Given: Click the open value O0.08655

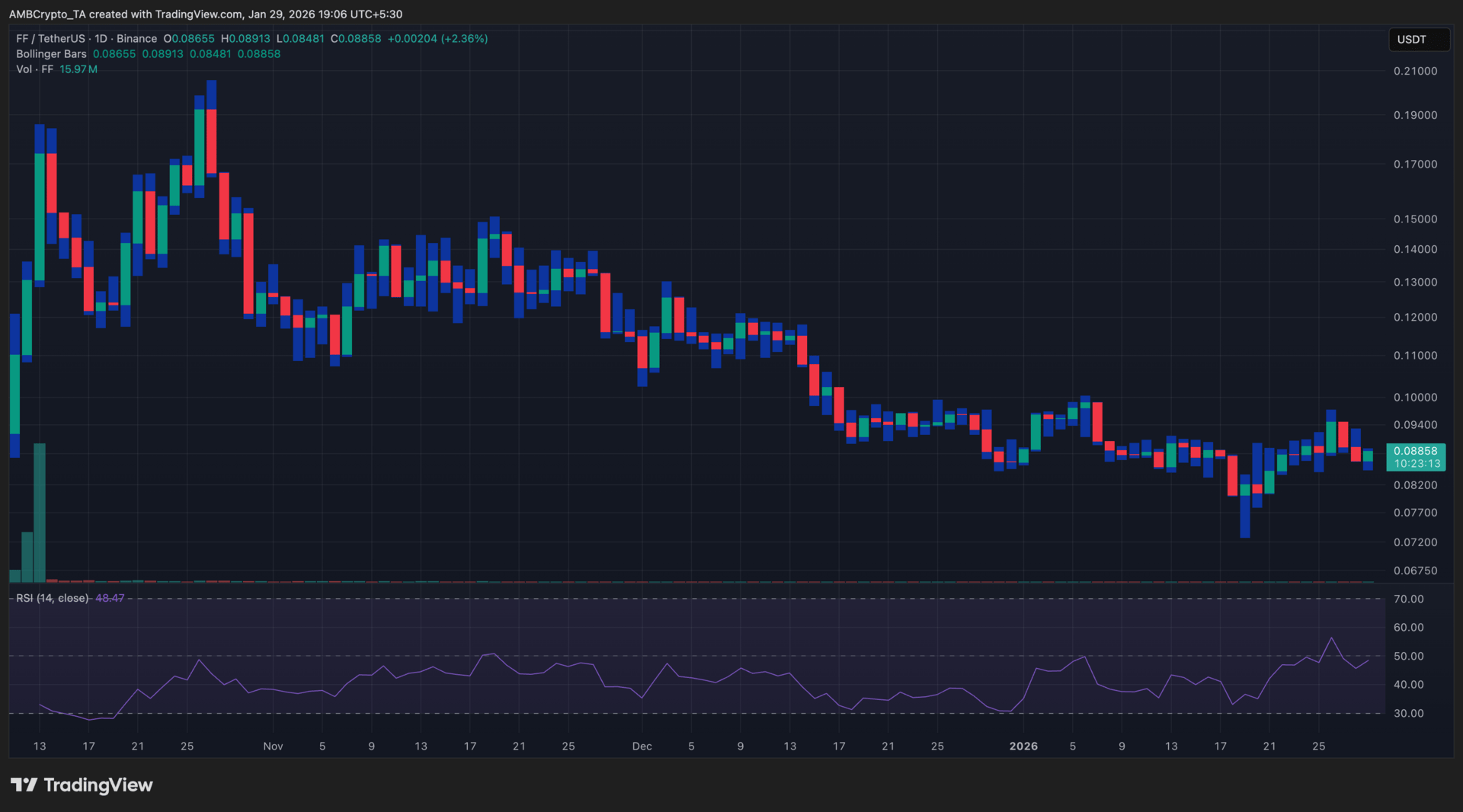Looking at the screenshot, I should [189, 38].
